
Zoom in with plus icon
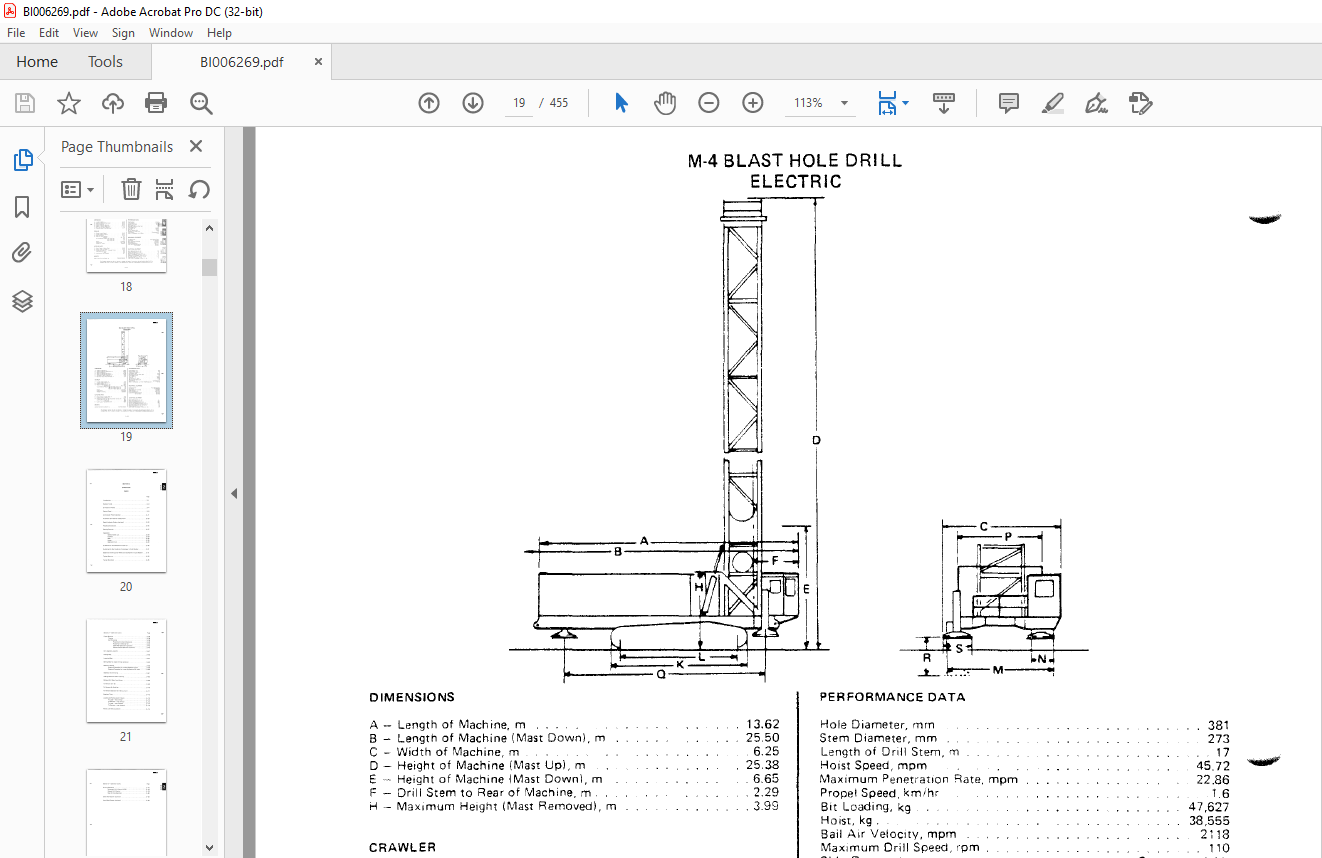coord(753,103)
